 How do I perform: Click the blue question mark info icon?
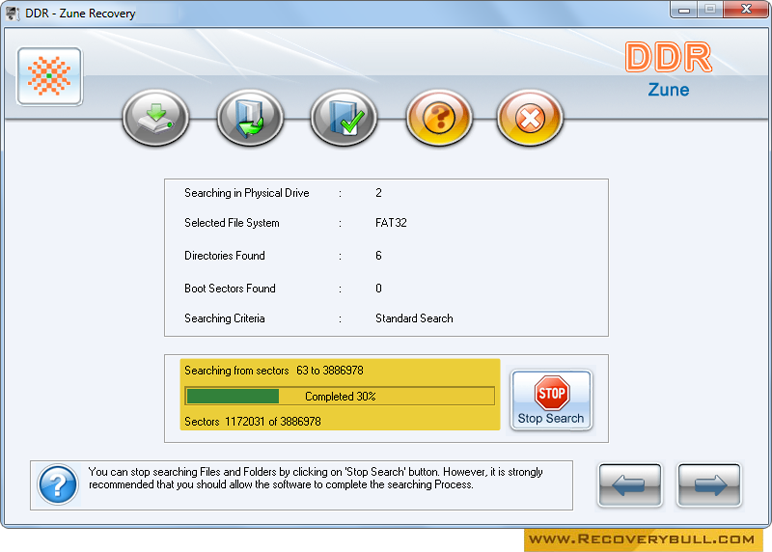click(x=58, y=485)
